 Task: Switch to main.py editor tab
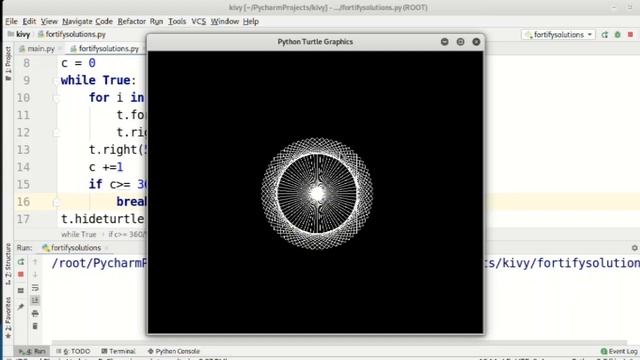tap(40, 49)
